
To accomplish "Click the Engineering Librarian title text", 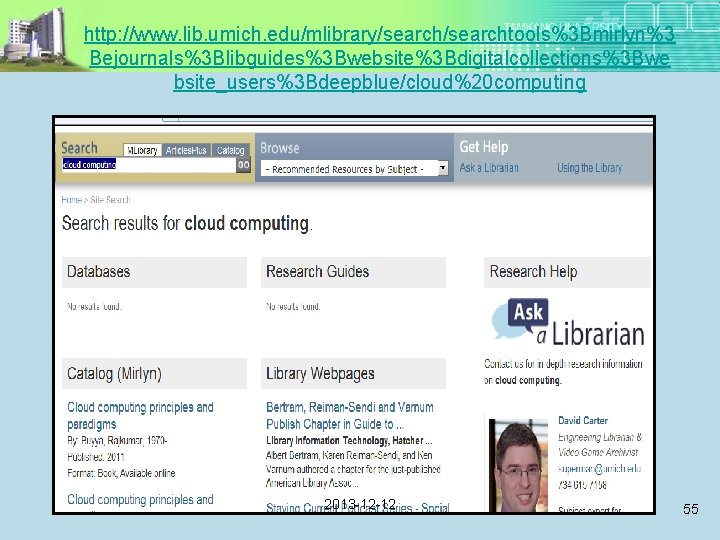I will 600,444.
